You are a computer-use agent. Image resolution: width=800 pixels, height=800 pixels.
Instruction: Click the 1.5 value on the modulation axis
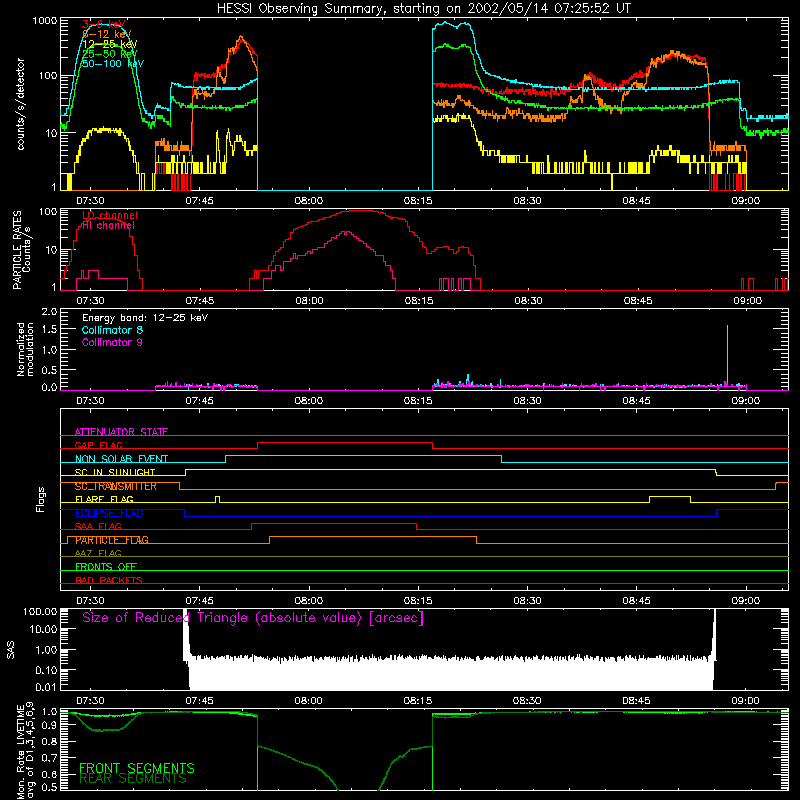[x=49, y=330]
